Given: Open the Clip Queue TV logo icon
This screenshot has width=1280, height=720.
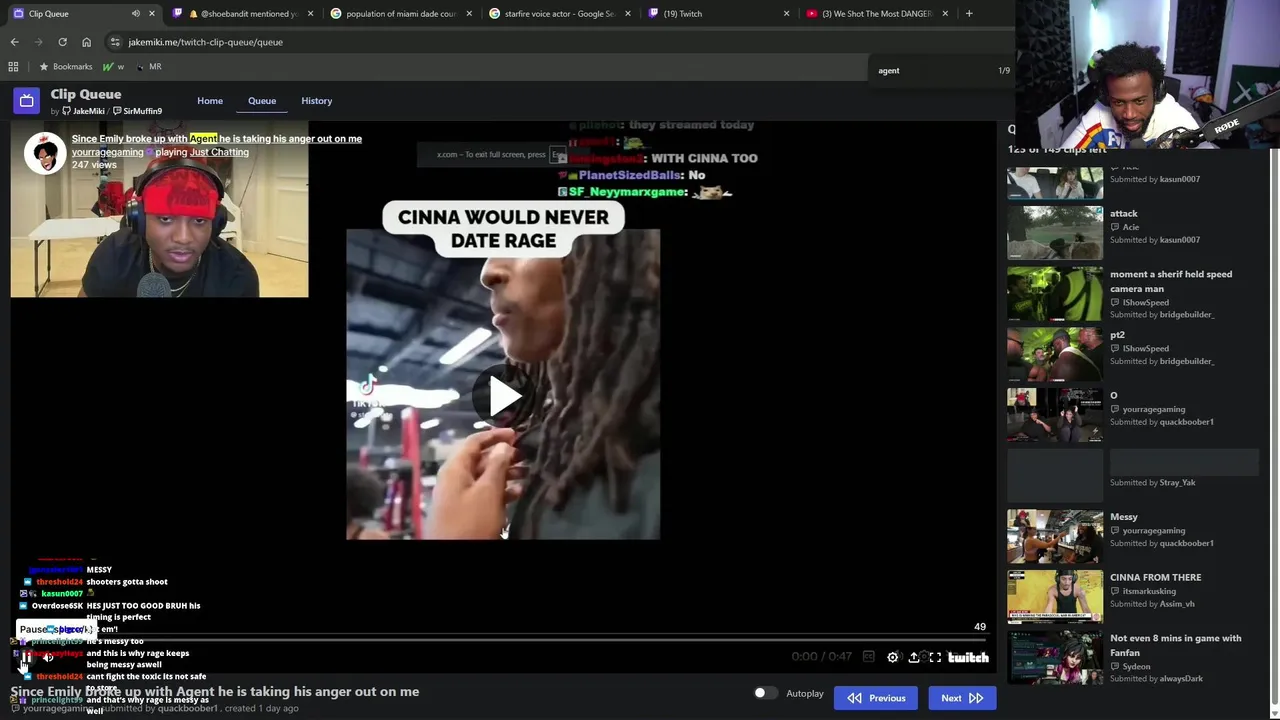Looking at the screenshot, I should pos(27,100).
